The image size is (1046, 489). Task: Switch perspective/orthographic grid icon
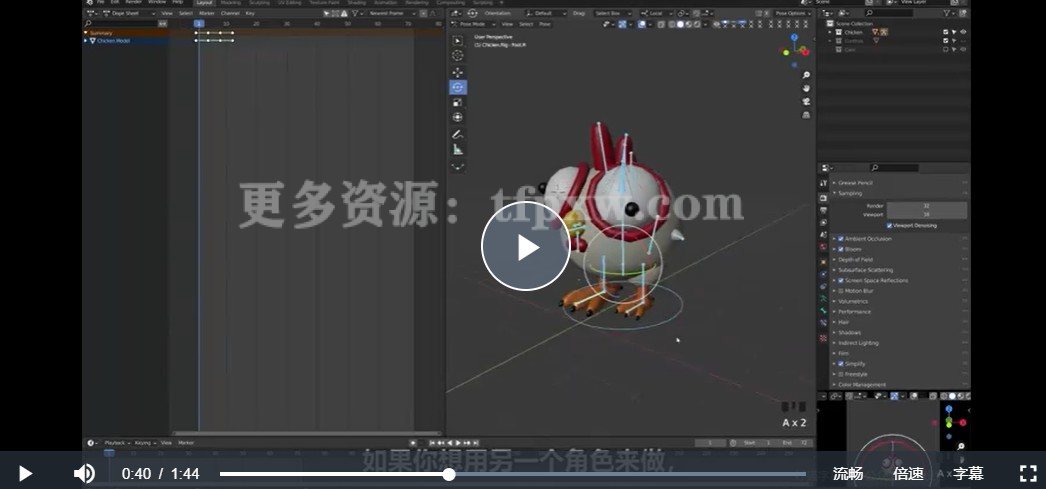coord(806,115)
